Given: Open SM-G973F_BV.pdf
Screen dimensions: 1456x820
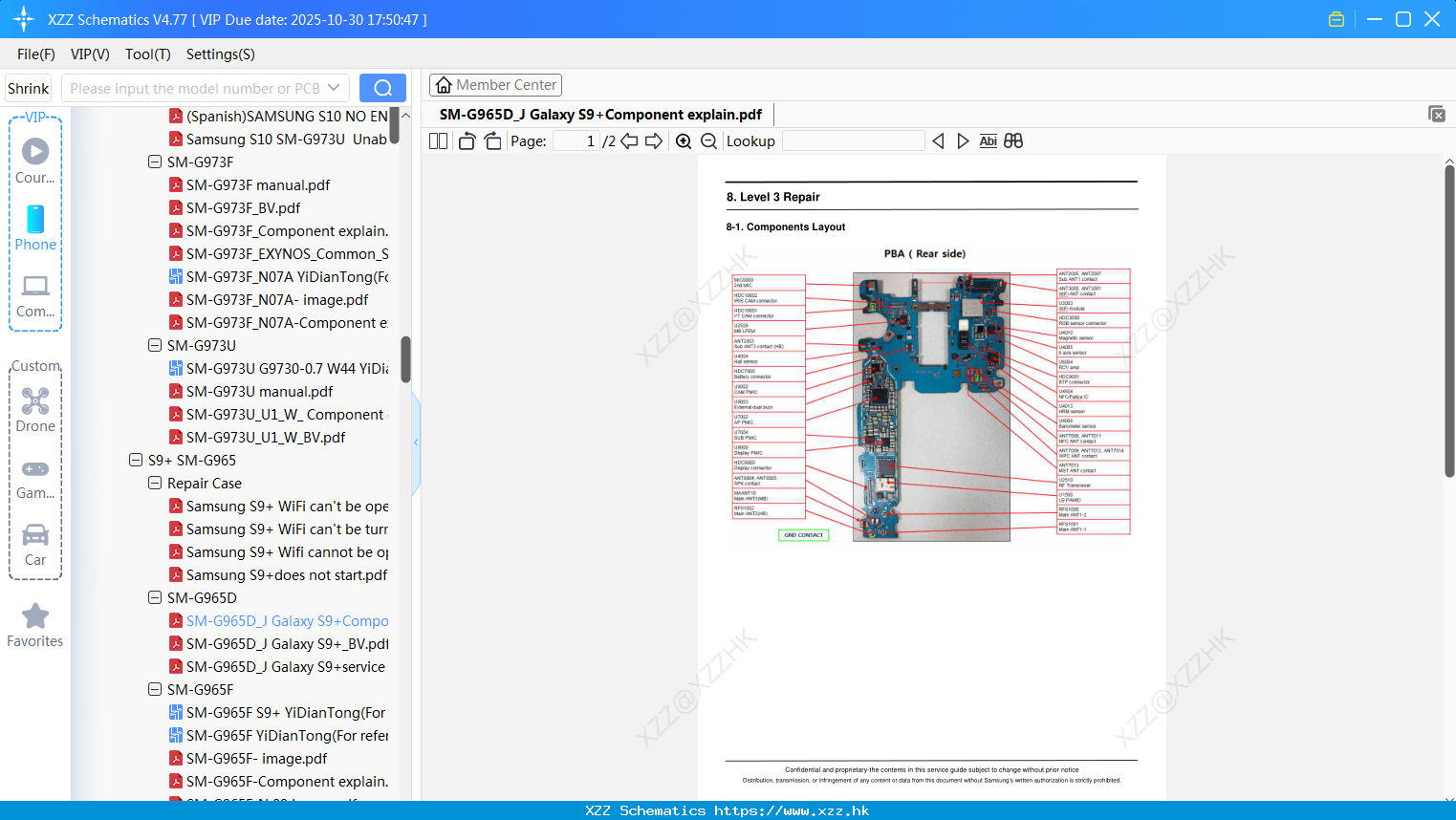Looking at the screenshot, I should tap(243, 207).
